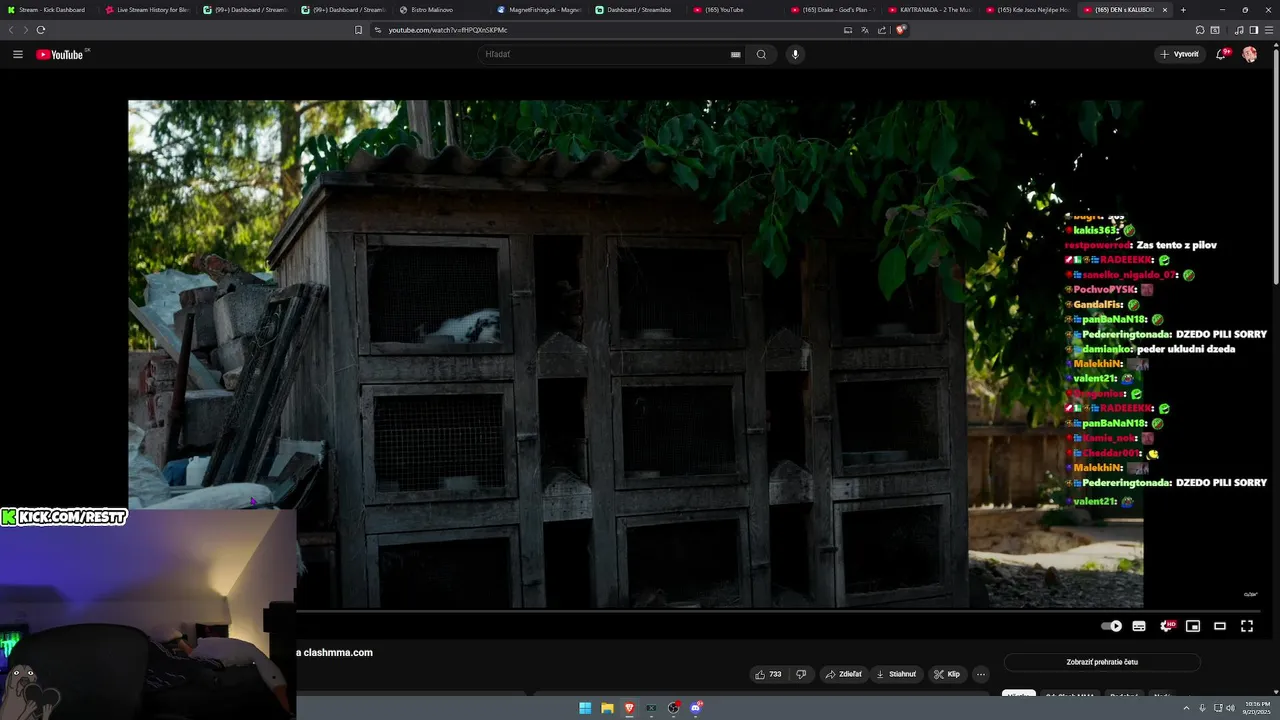Click Zobraziť prehratie četu button
The image size is (1280, 720).
point(1102,662)
